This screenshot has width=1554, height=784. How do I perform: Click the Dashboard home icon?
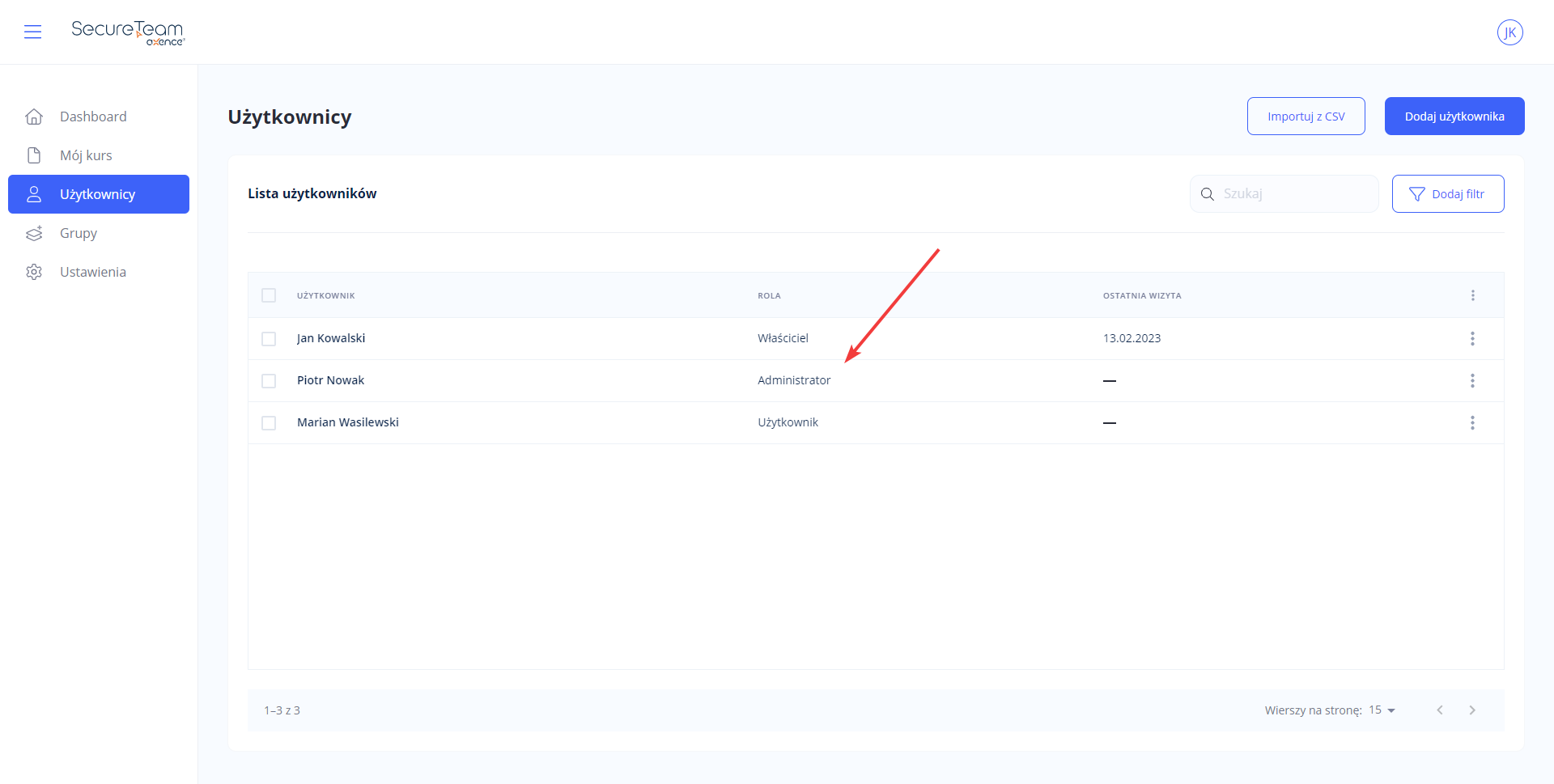pyautogui.click(x=34, y=117)
